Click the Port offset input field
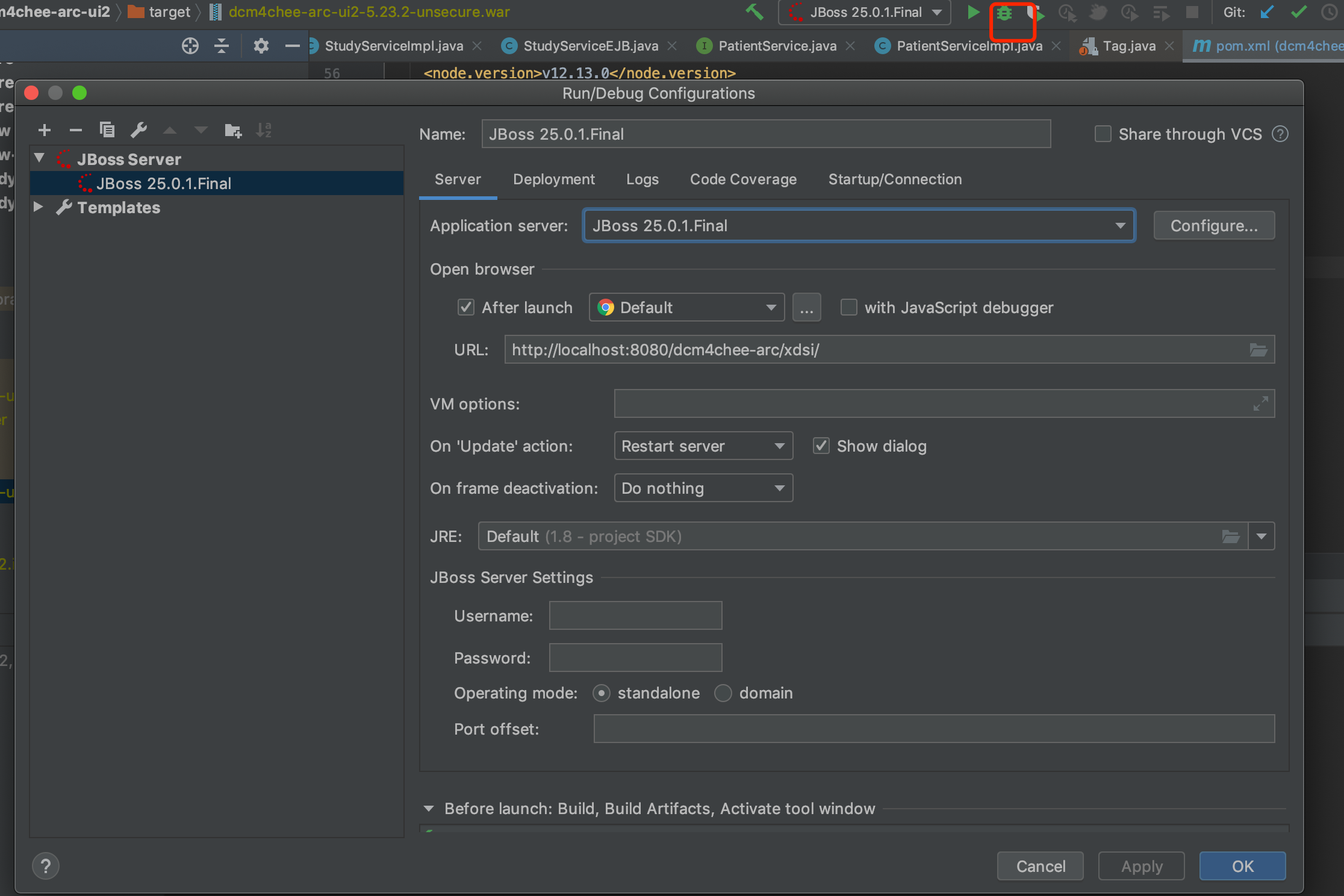 coord(934,729)
